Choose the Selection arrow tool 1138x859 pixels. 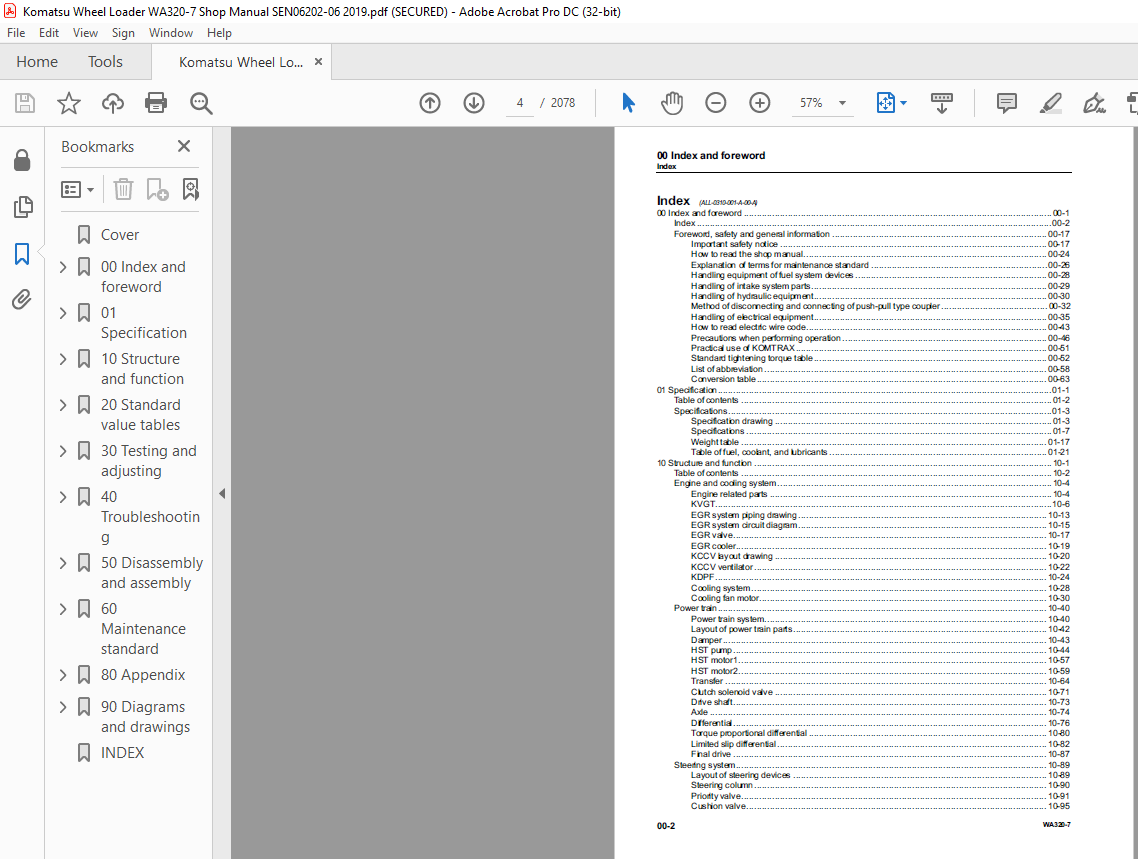[x=629, y=103]
